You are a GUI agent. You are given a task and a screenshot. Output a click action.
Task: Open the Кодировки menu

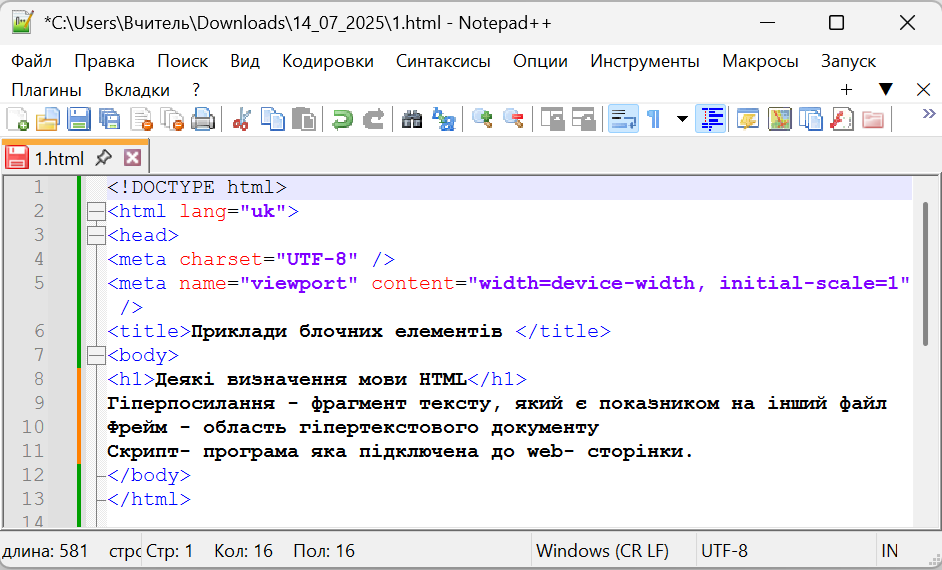point(327,61)
